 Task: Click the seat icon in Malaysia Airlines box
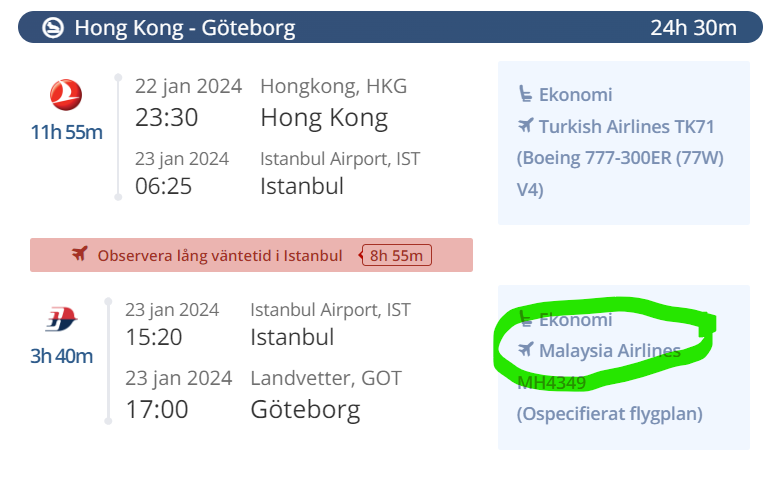525,318
